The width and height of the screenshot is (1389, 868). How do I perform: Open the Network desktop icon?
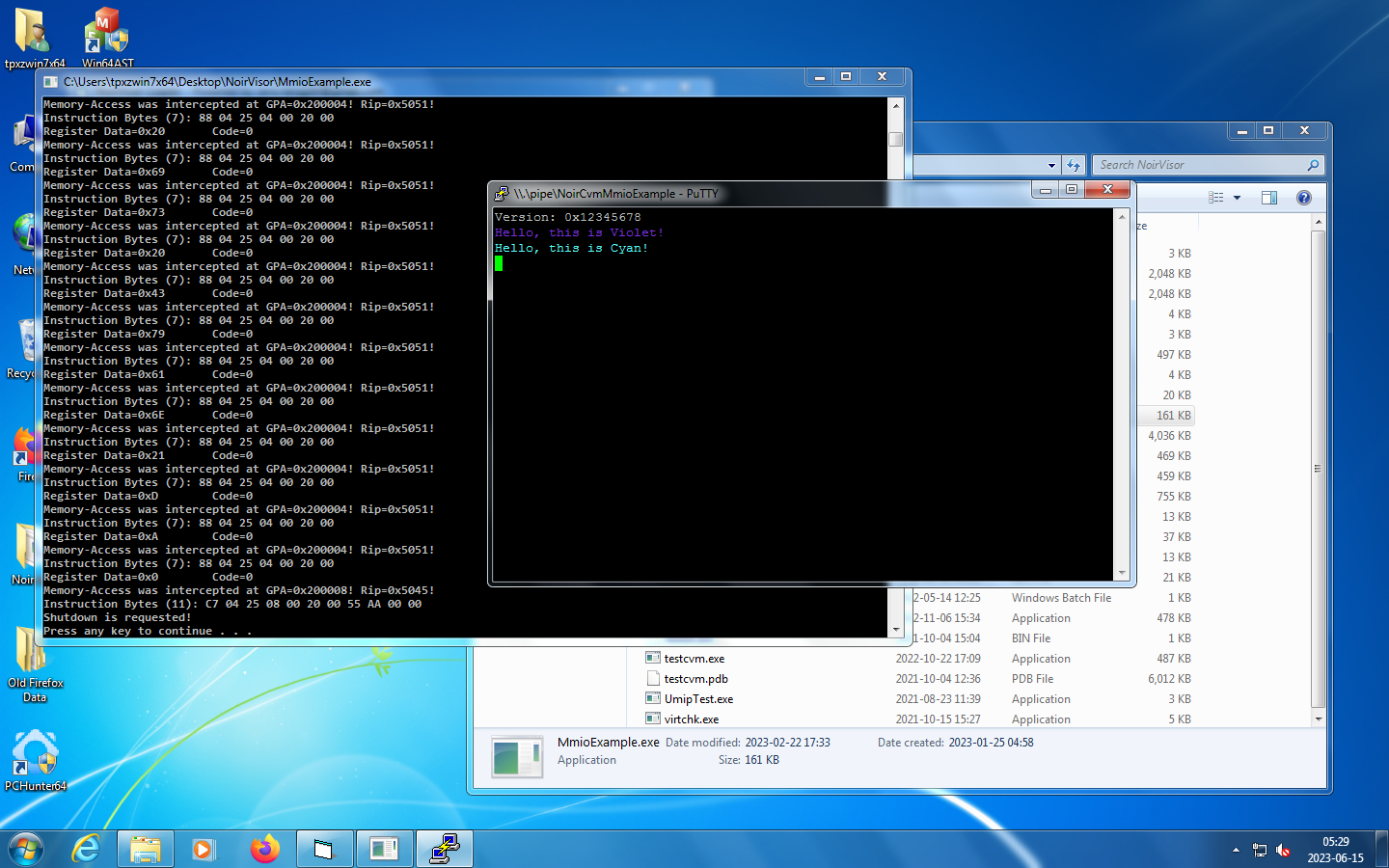(x=23, y=244)
